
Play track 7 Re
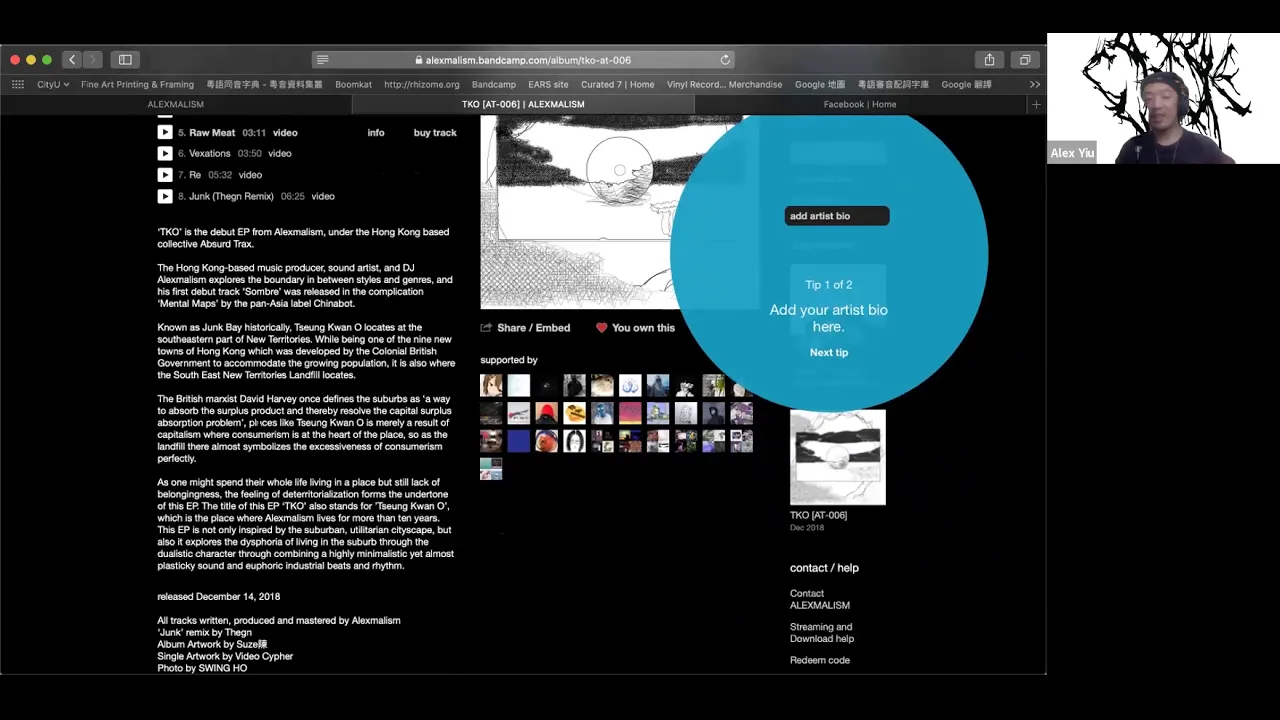(165, 175)
